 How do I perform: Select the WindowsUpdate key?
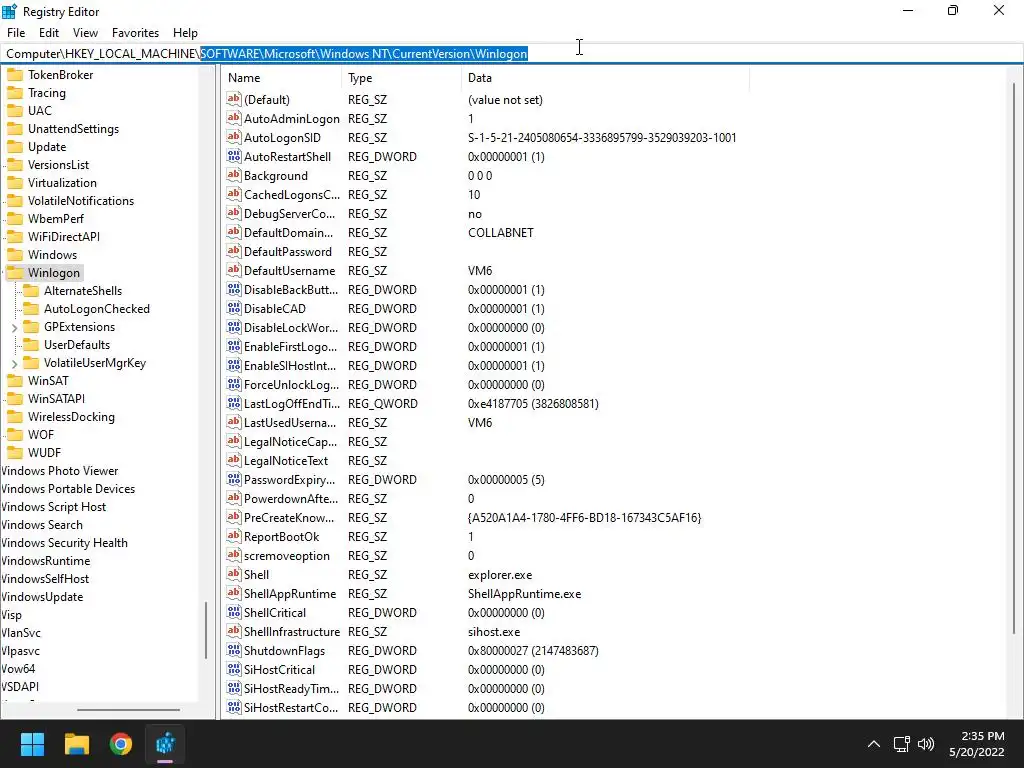(42, 597)
